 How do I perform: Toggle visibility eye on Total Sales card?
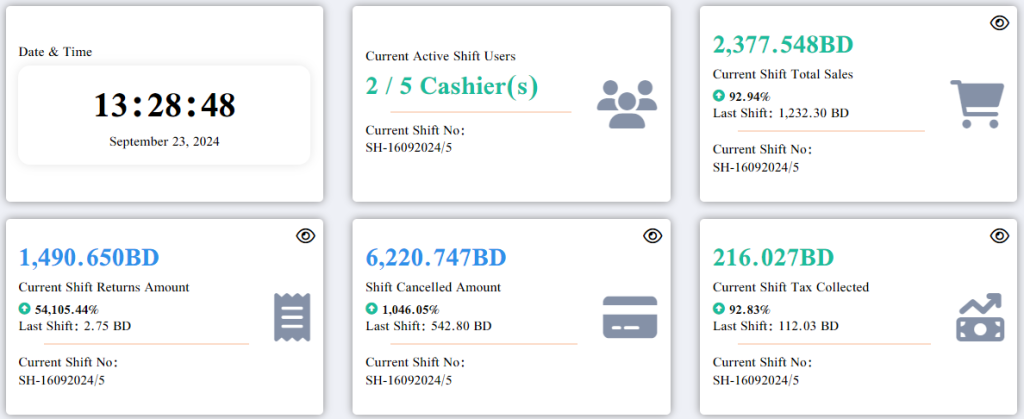(x=998, y=23)
